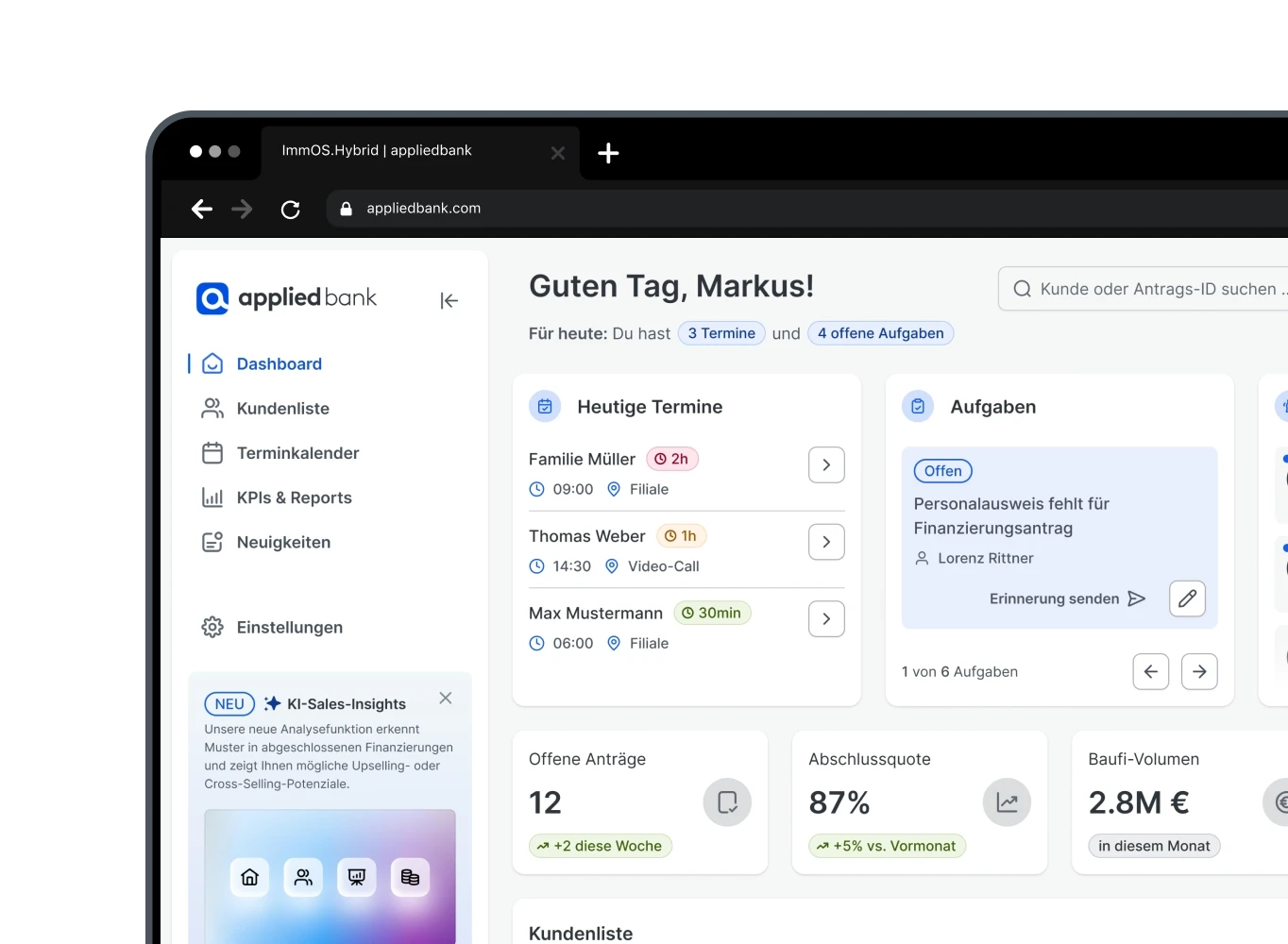Collapse the sidebar with the arrow icon

(449, 300)
